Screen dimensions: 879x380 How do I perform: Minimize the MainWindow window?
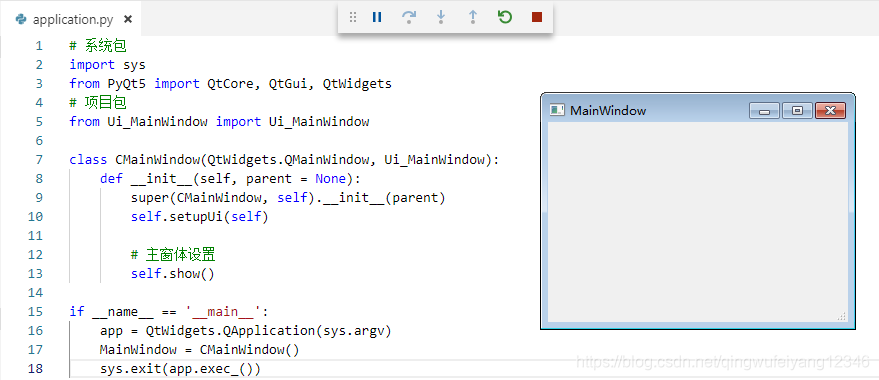click(765, 111)
